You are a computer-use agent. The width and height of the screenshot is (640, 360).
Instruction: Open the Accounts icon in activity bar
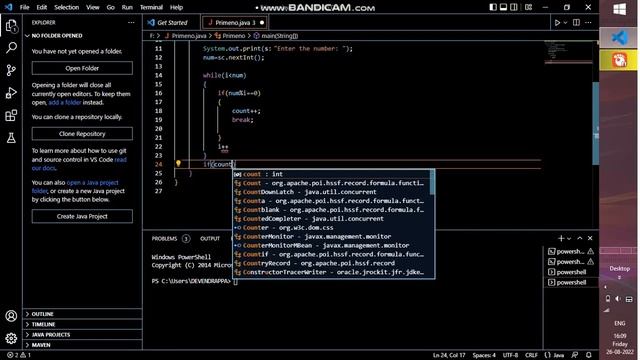(x=11, y=316)
